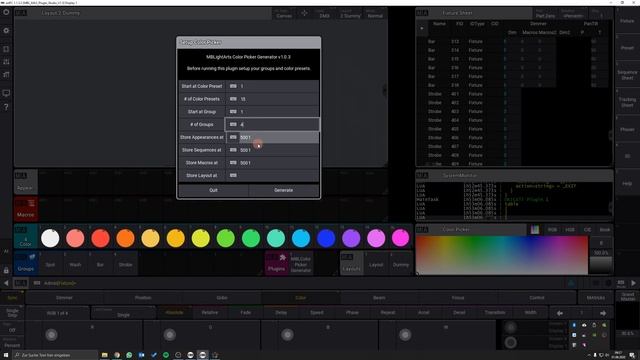This screenshot has width=640, height=360.
Task: Toggle the Transition layer
Action: pyautogui.click(x=495, y=312)
